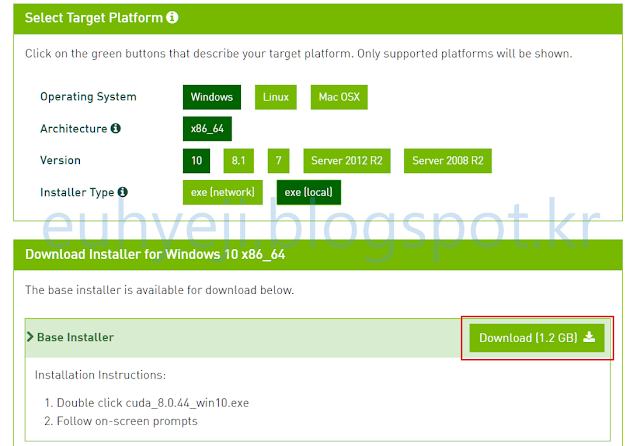Click info icon next to Architecture

[116, 128]
